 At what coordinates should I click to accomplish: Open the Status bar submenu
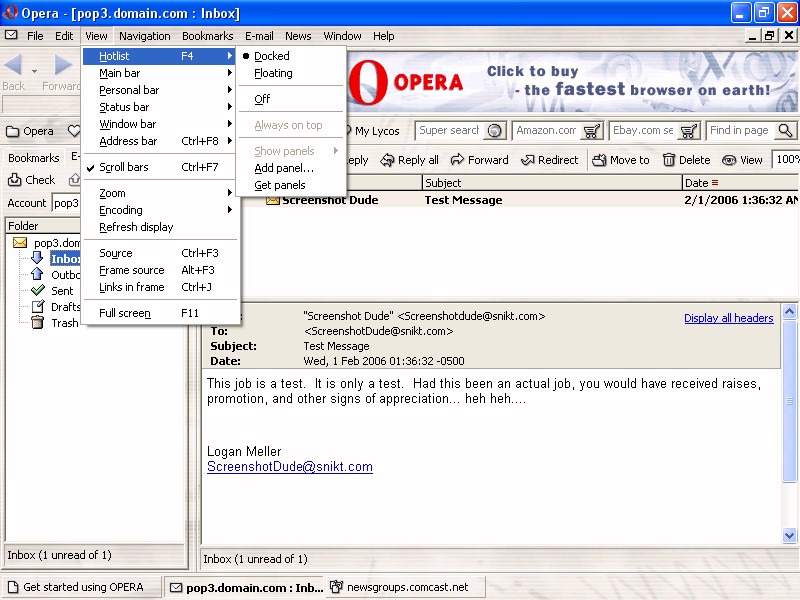(x=124, y=107)
